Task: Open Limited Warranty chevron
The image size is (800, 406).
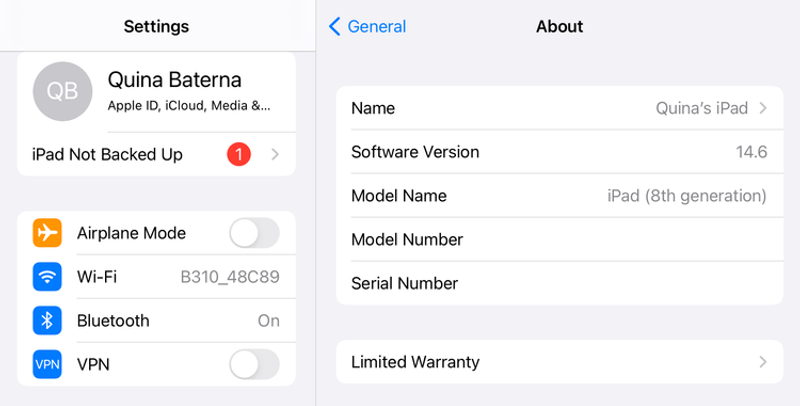Action: click(763, 362)
